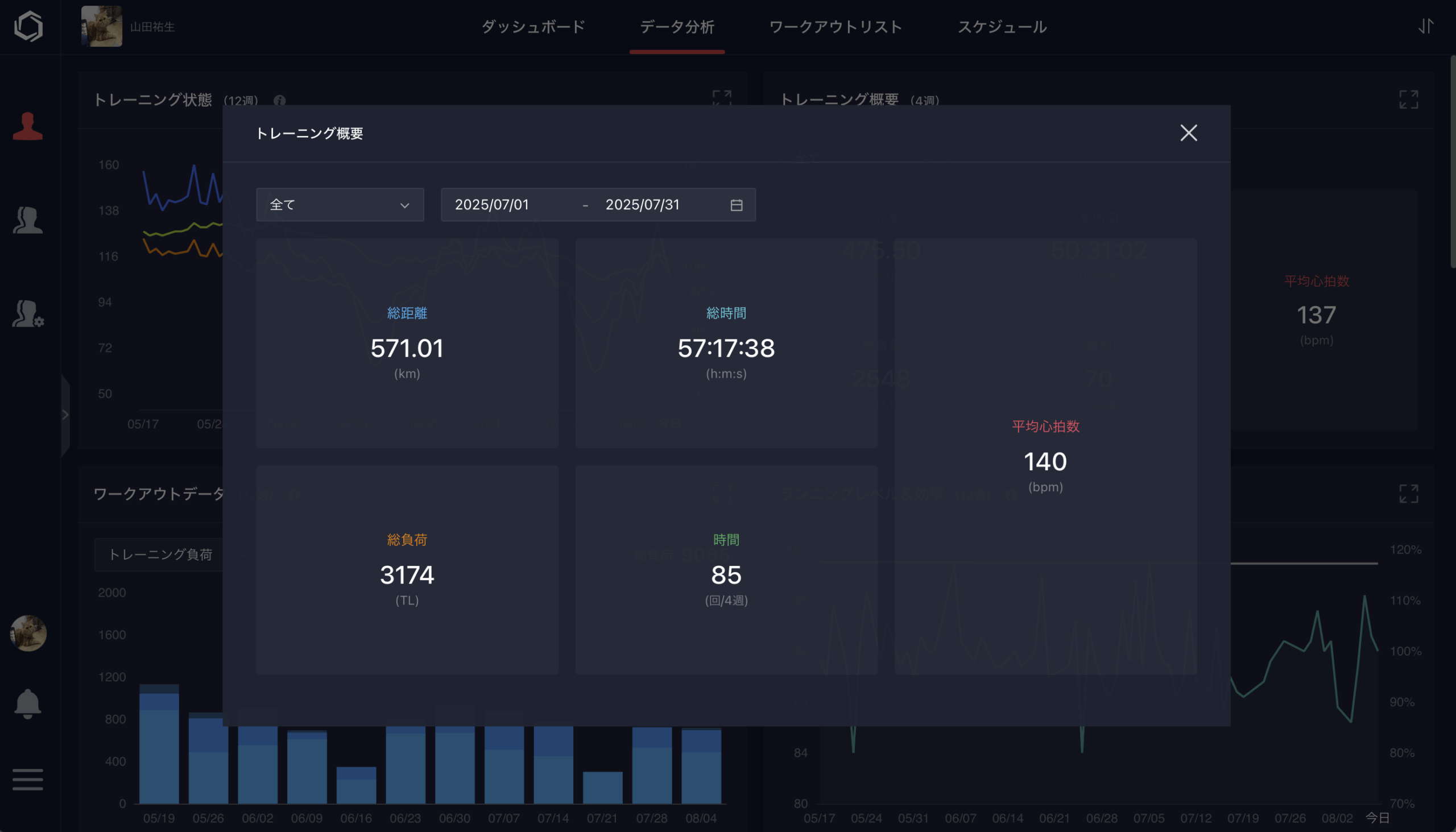This screenshot has height=832, width=1456.
Task: Switch to the ワークアウトリスト tab
Action: pyautogui.click(x=835, y=27)
